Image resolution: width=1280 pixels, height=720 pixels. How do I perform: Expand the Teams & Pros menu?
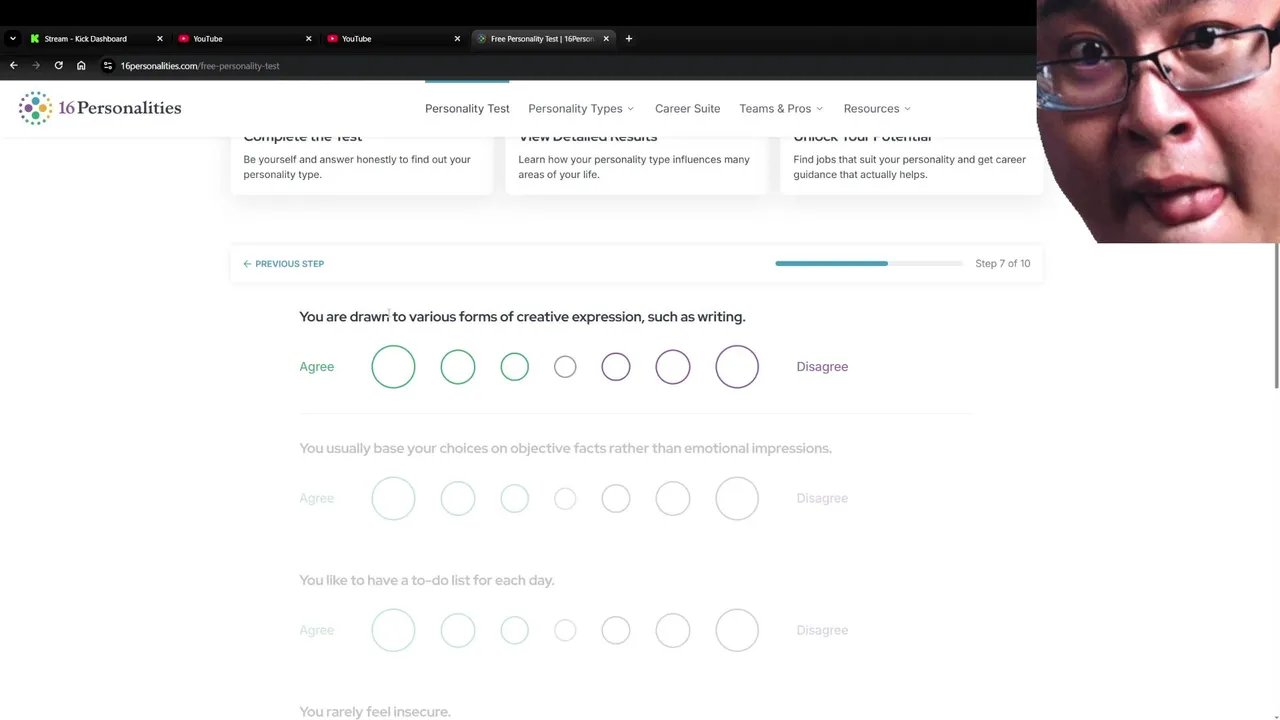(x=781, y=109)
